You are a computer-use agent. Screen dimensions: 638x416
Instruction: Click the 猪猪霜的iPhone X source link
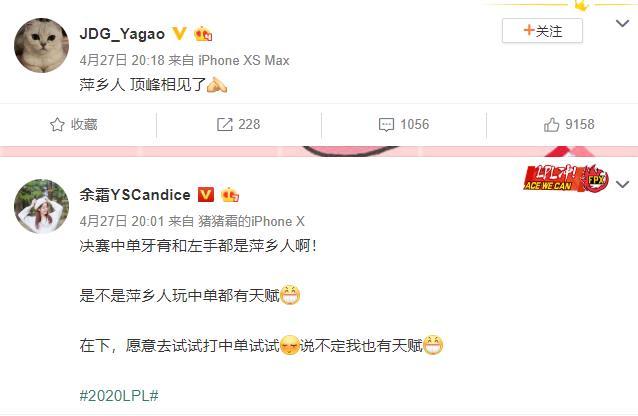tap(251, 221)
